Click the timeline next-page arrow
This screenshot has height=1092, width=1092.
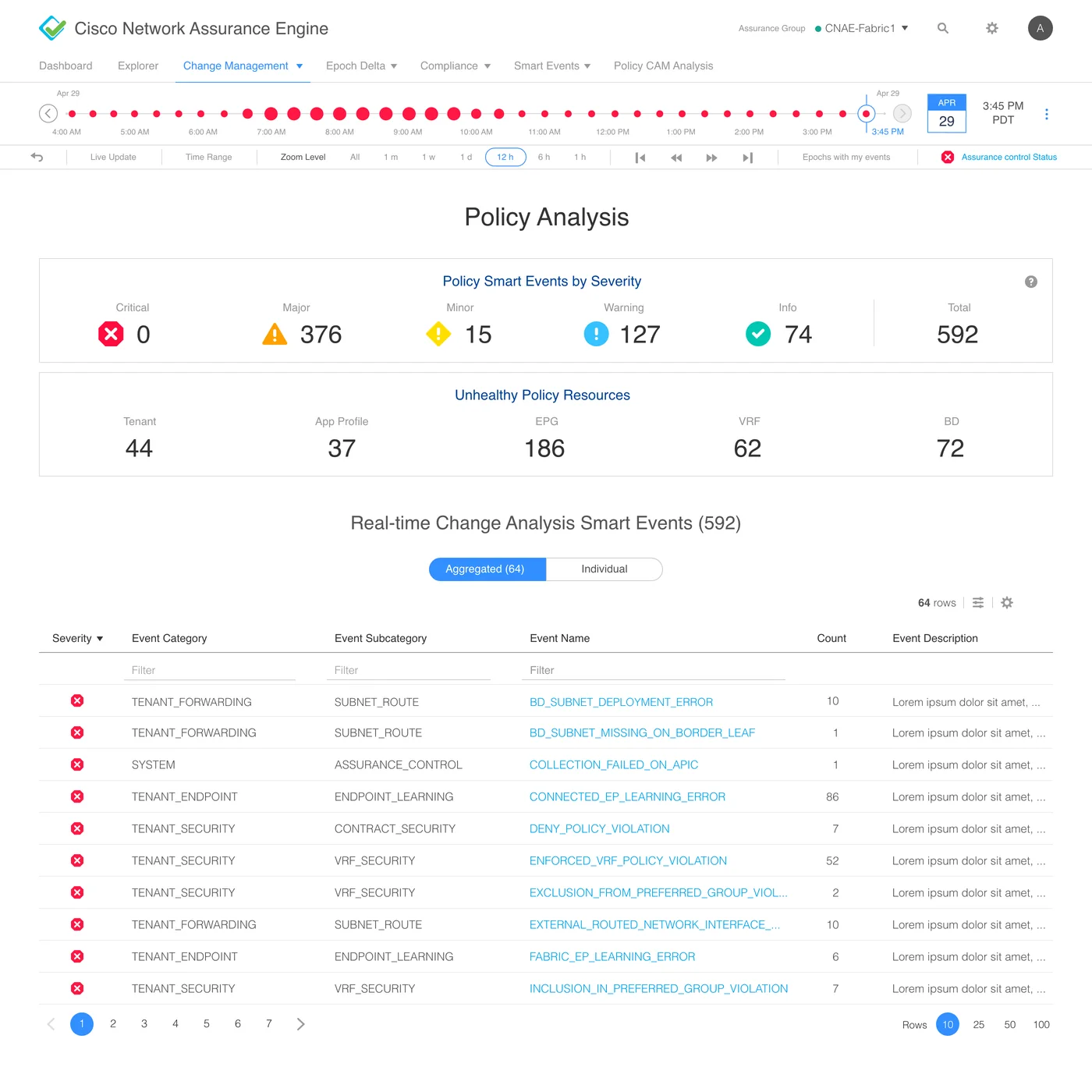tap(902, 113)
